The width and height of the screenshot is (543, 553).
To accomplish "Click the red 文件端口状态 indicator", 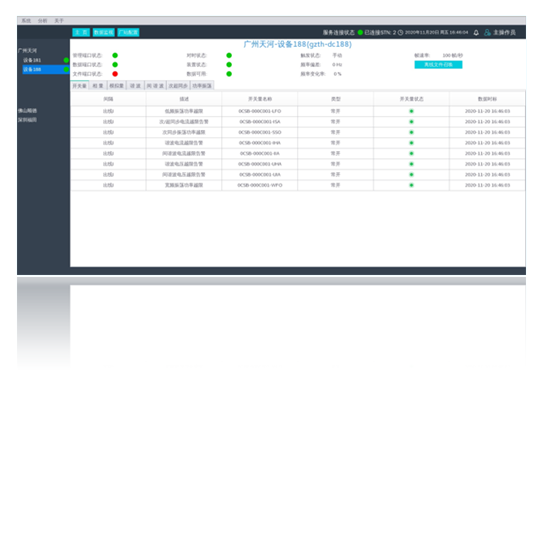I will [115, 74].
